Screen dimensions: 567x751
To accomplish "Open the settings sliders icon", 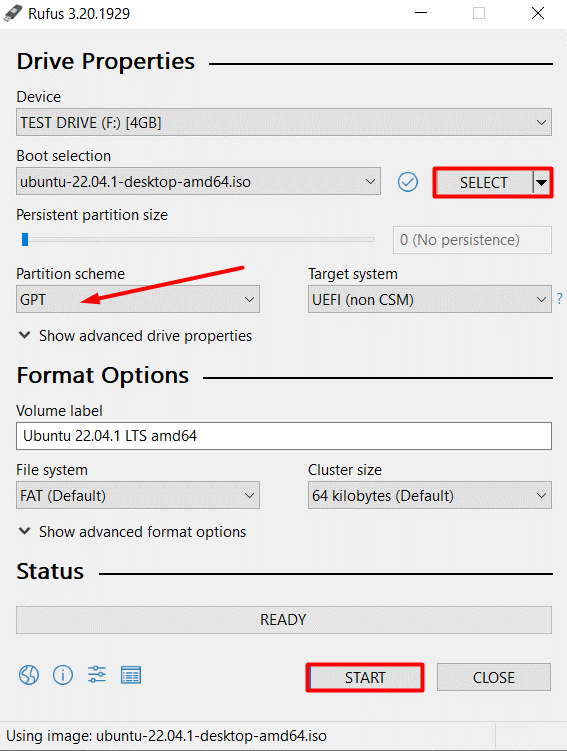I will pos(97,675).
